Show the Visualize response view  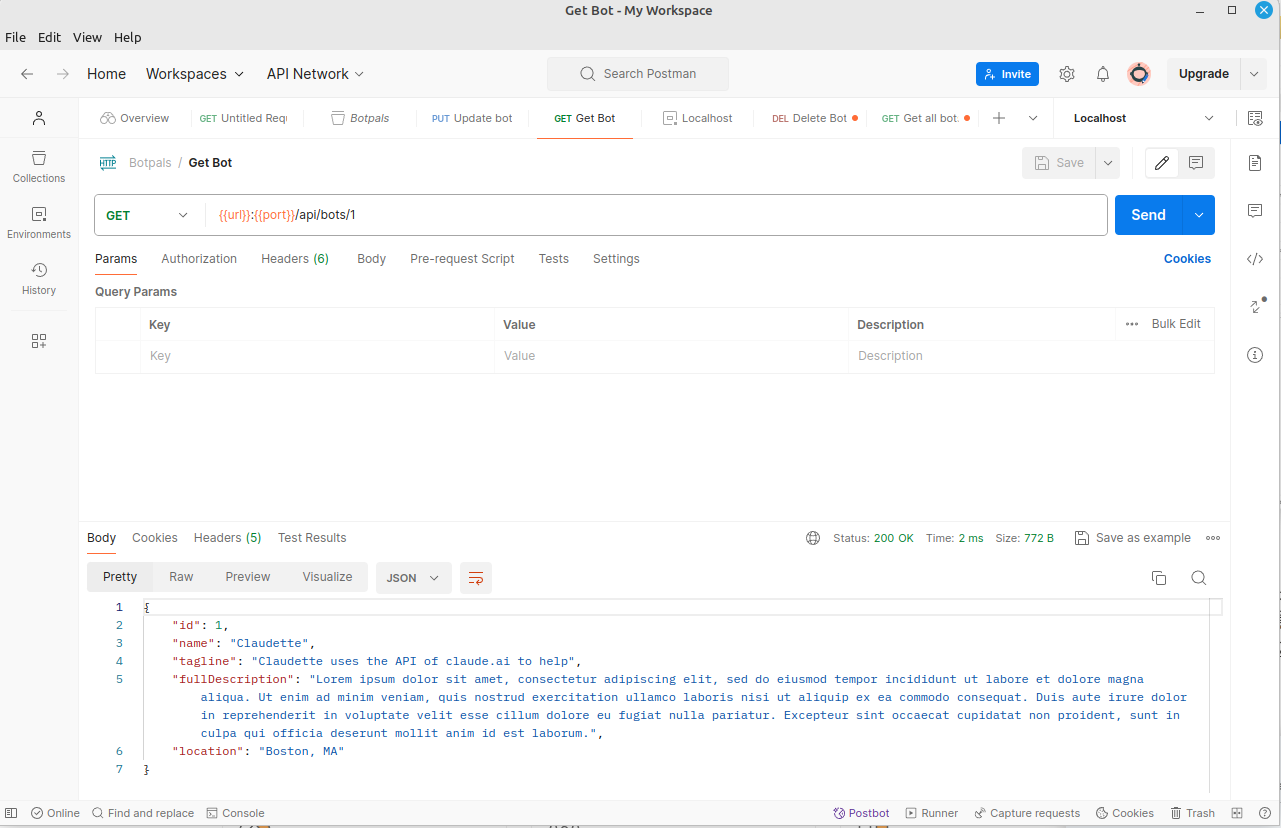click(x=327, y=577)
